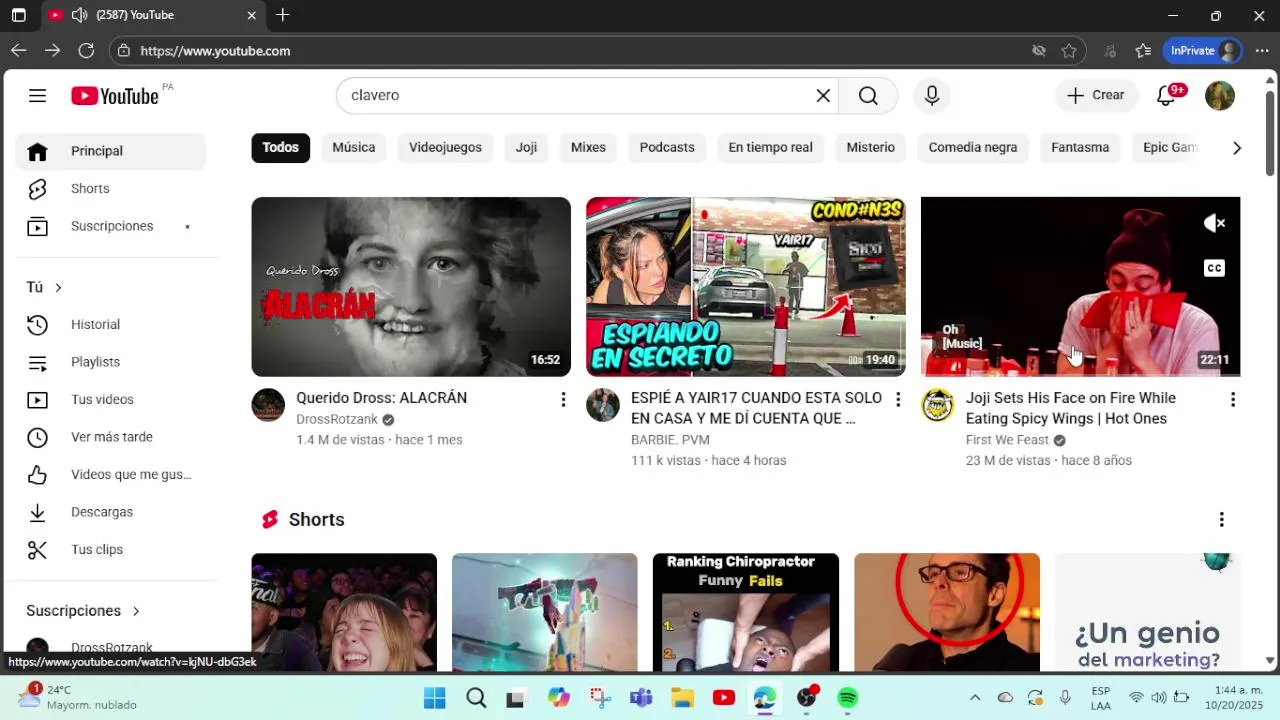Image resolution: width=1280 pixels, height=720 pixels.
Task: Open Playlists in the sidebar
Action: coord(110,362)
